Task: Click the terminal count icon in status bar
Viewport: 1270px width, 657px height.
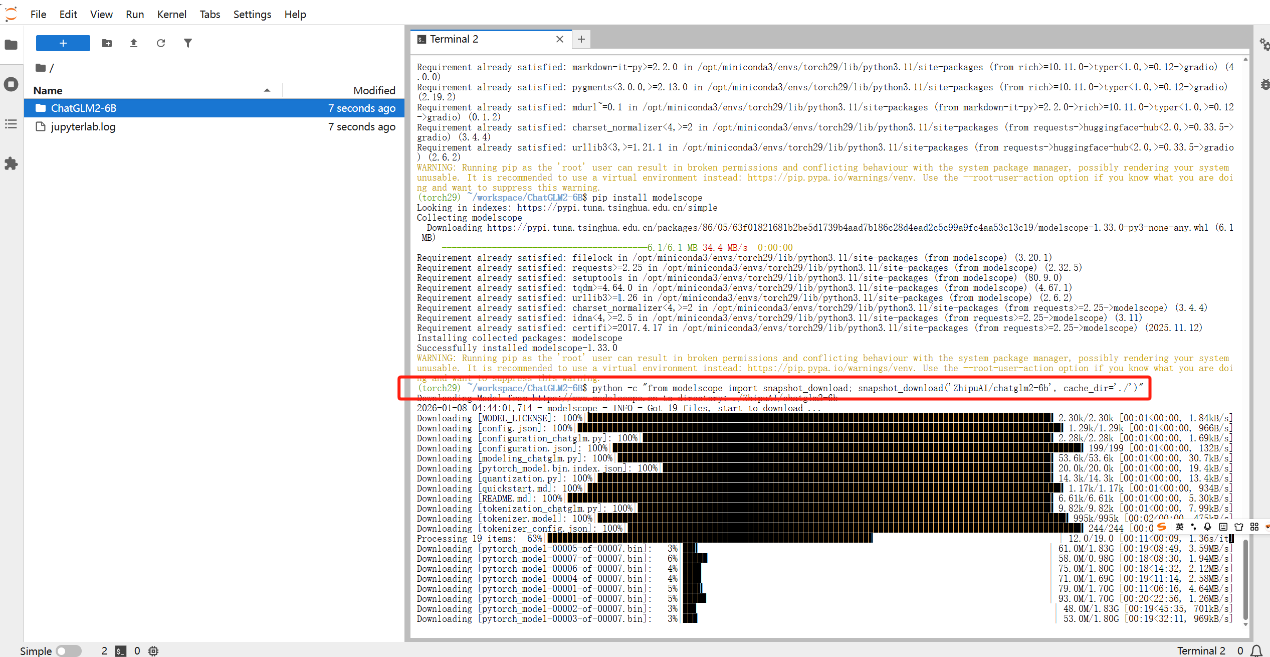Action: point(120,651)
